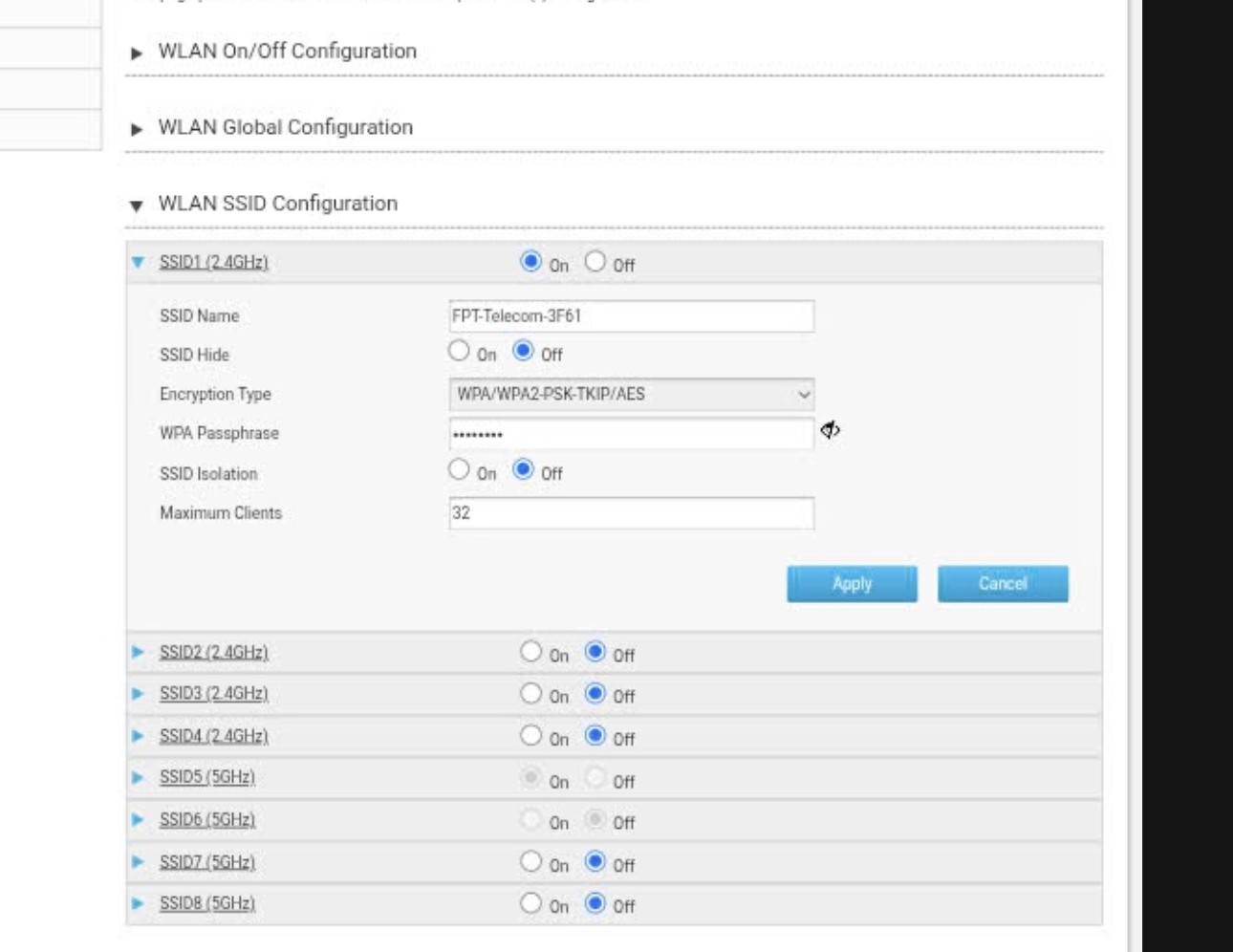1233x952 pixels.
Task: Expand WLAN On/Off Configuration section
Action: point(137,54)
